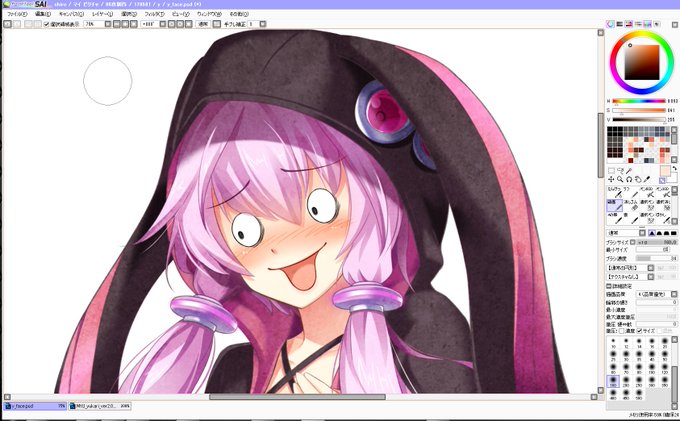The height and width of the screenshot is (421, 680).
Task: Click inside the saturation-value color square
Action: [x=642, y=62]
